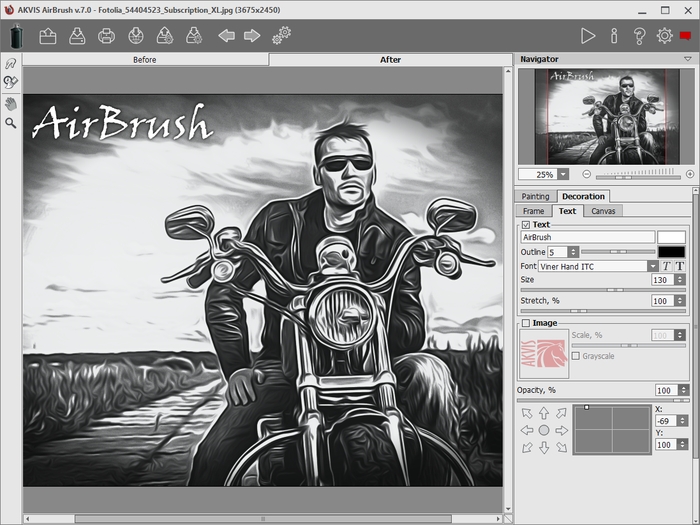Adjust the Y position stepper

point(682,444)
